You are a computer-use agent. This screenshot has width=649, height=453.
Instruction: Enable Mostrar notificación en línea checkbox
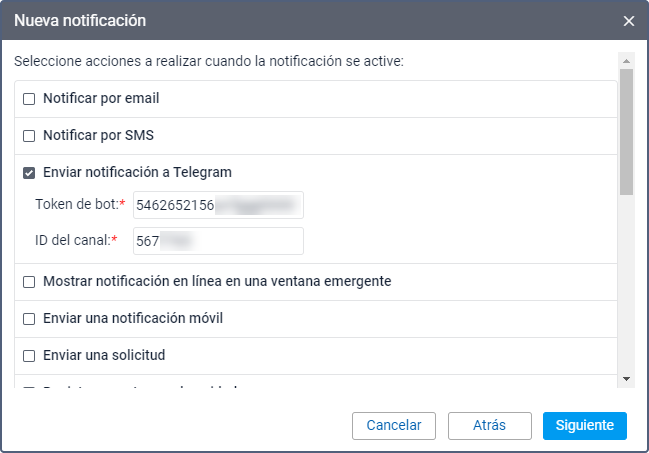coord(29,282)
